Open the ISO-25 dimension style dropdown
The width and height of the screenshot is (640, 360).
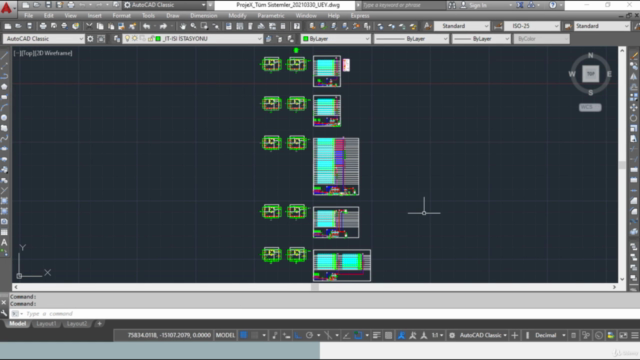532,26
